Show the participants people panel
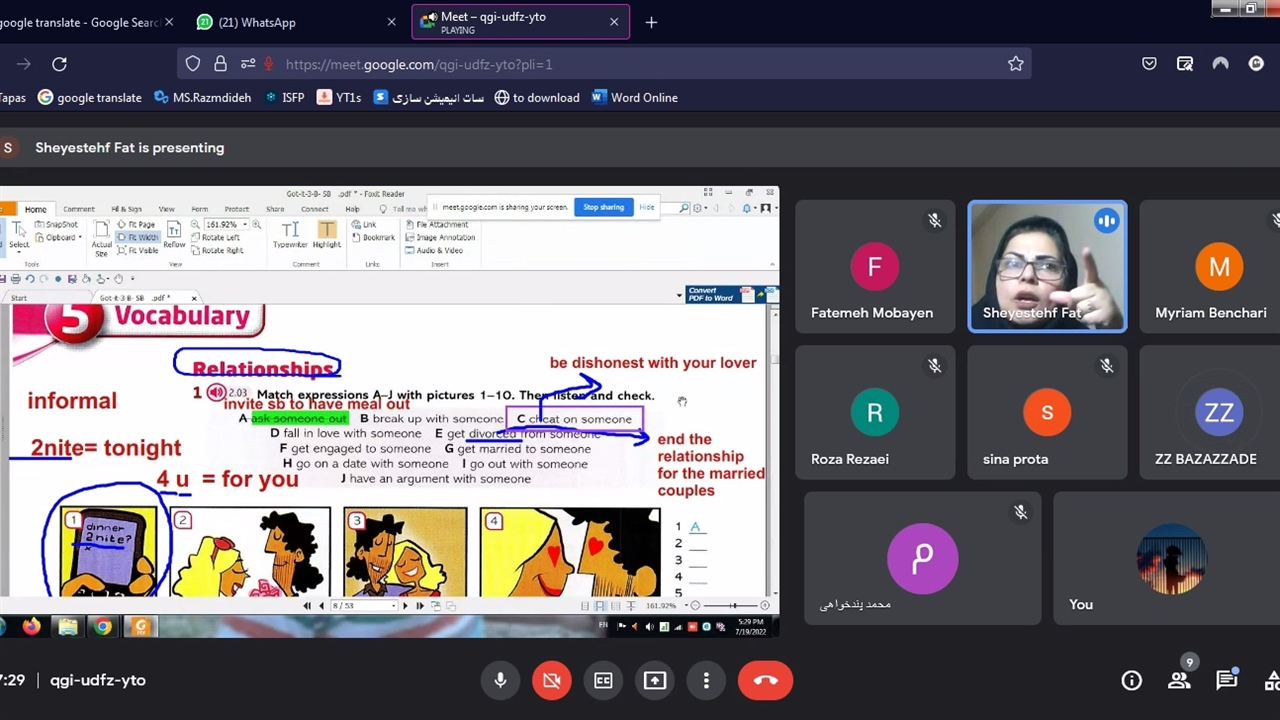1280x720 pixels. 1179,680
